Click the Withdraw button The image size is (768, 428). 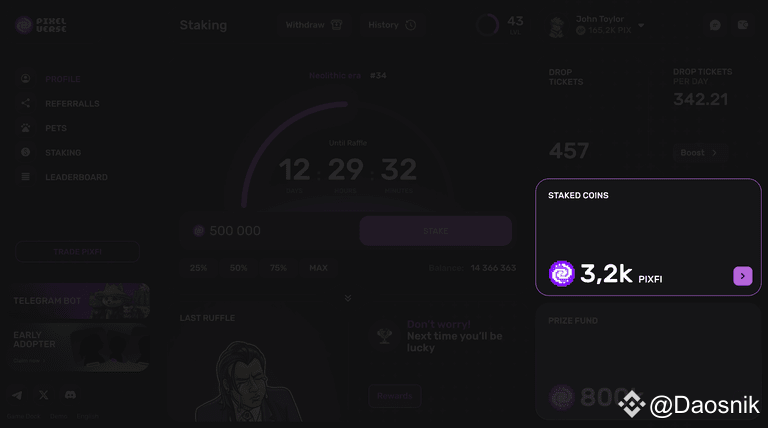[x=314, y=25]
